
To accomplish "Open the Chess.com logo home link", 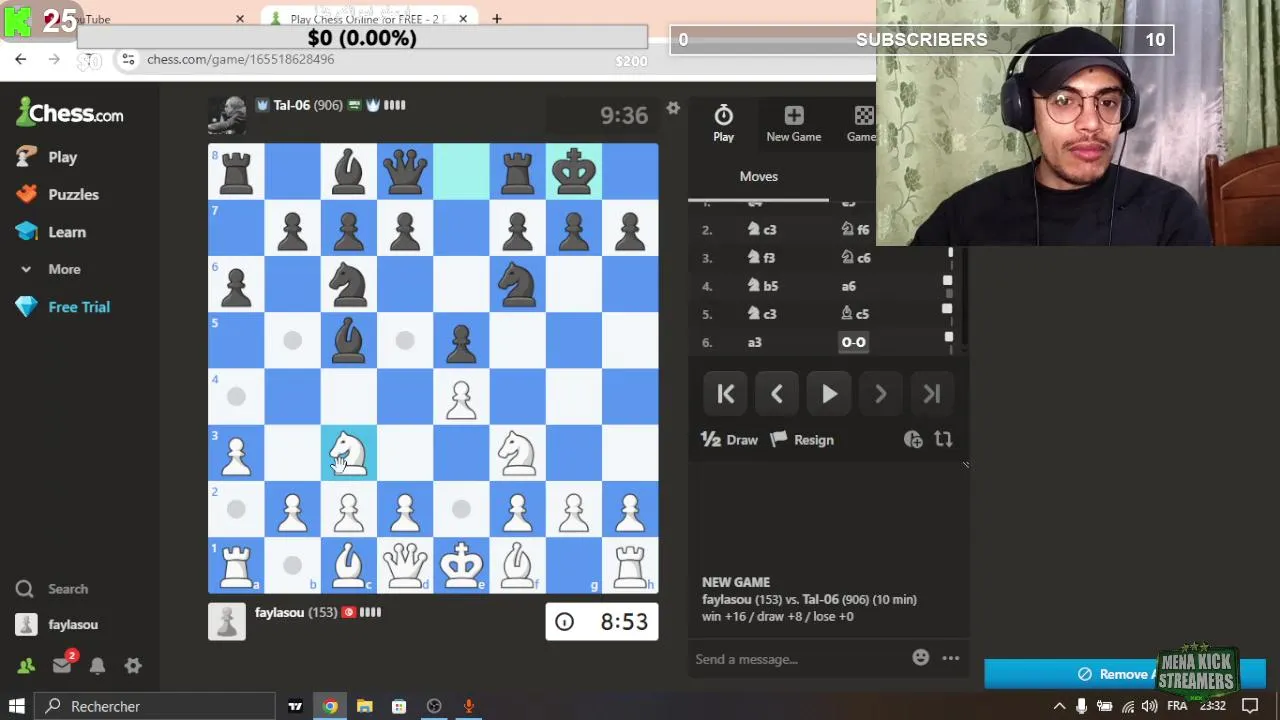I will 70,113.
